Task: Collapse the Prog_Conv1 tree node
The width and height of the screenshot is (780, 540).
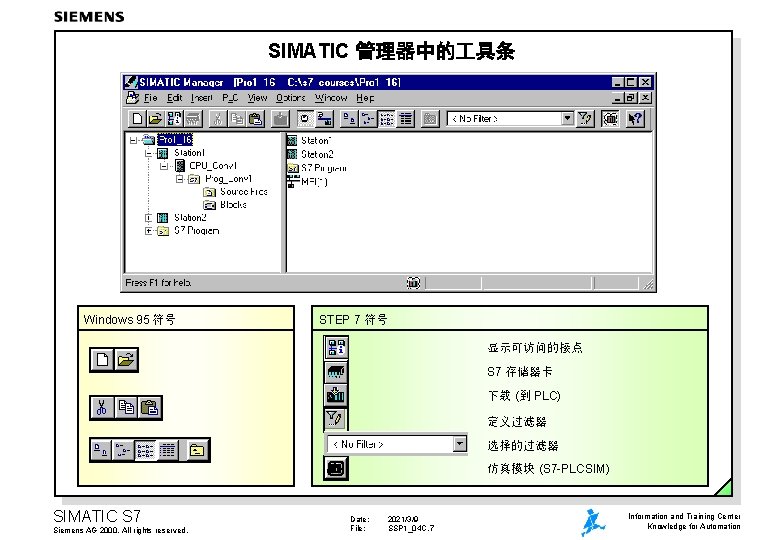Action: 180,179
